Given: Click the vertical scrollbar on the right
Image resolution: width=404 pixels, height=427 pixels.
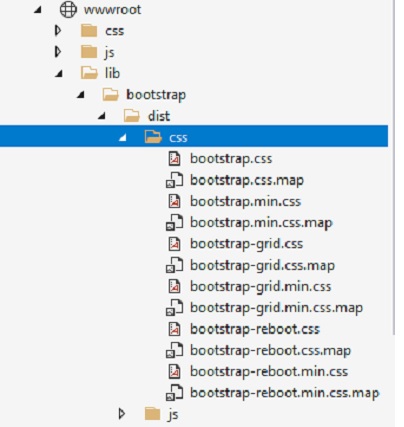Looking at the screenshot, I should 394,167.
